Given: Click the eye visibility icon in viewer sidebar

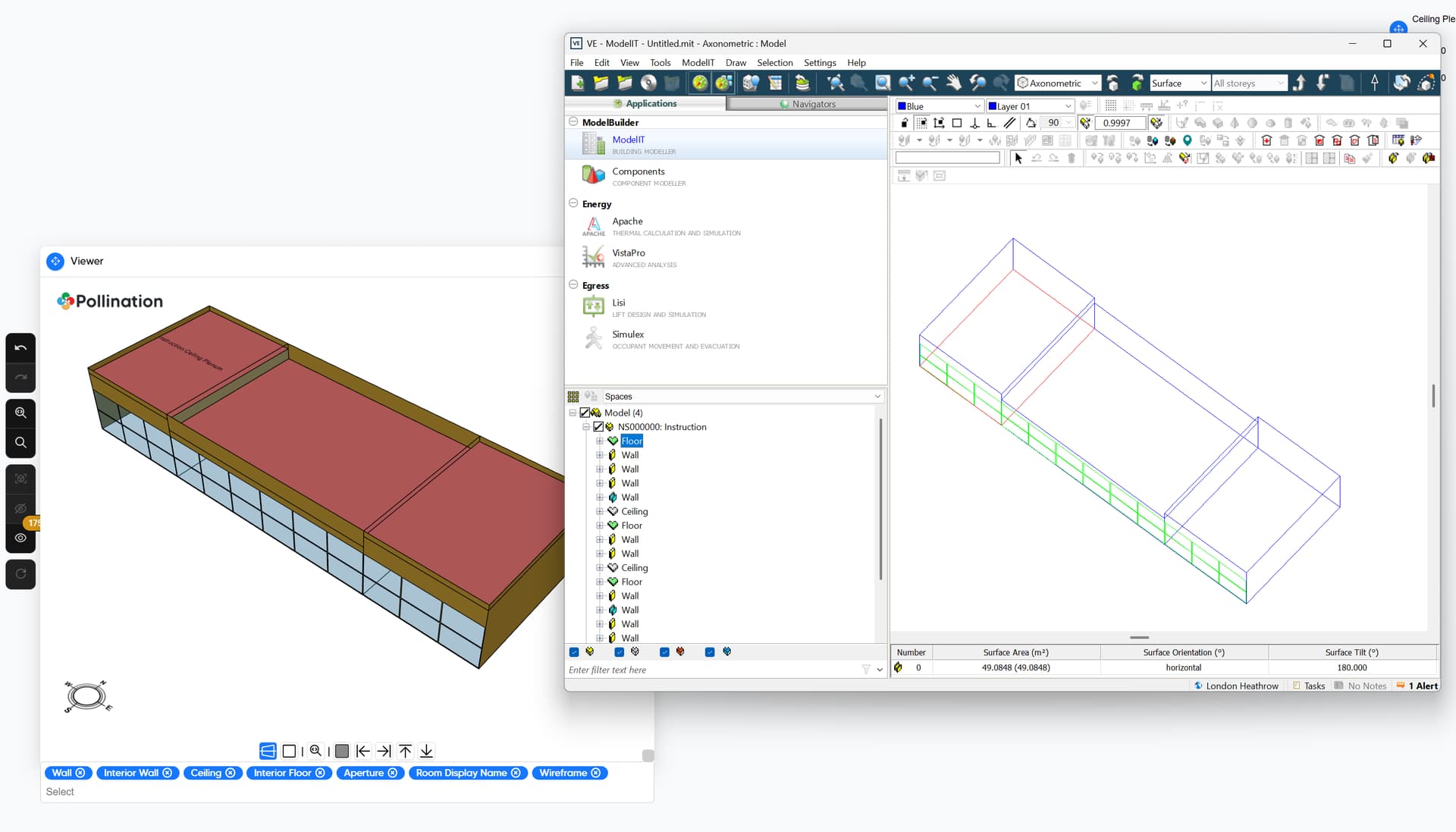Looking at the screenshot, I should coord(20,538).
